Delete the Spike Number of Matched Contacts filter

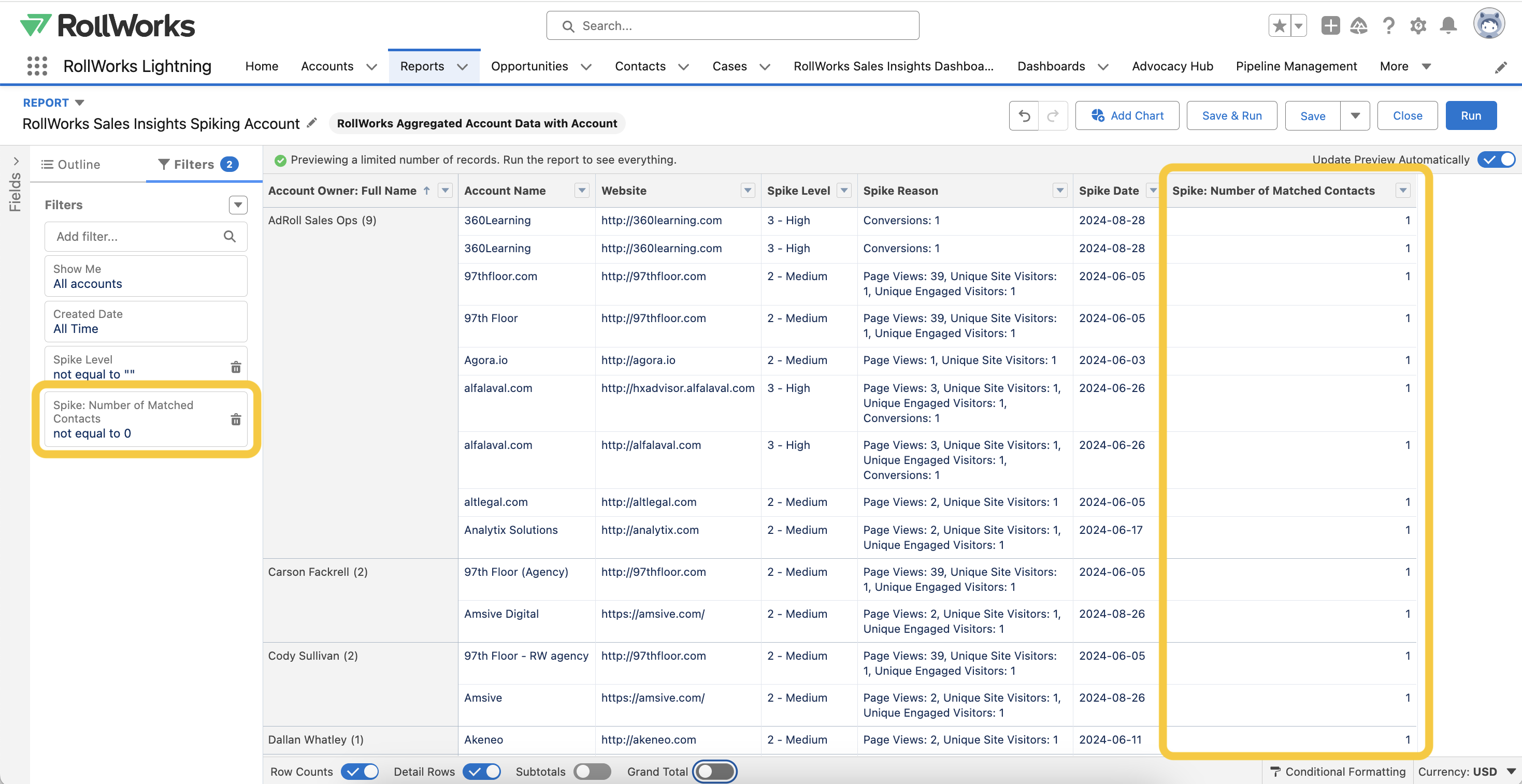pyautogui.click(x=236, y=419)
